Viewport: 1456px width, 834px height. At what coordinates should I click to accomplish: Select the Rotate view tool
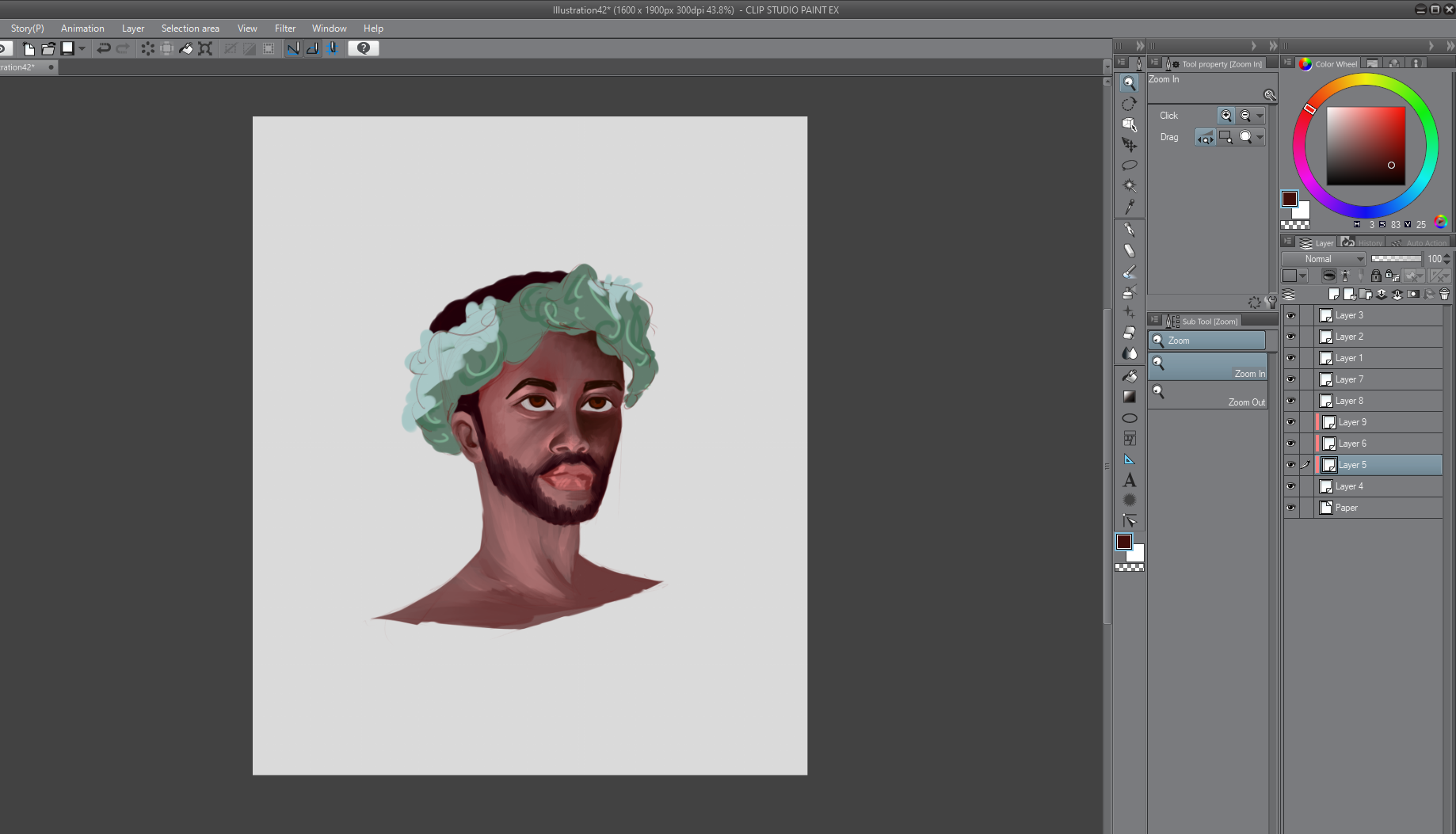1129,104
